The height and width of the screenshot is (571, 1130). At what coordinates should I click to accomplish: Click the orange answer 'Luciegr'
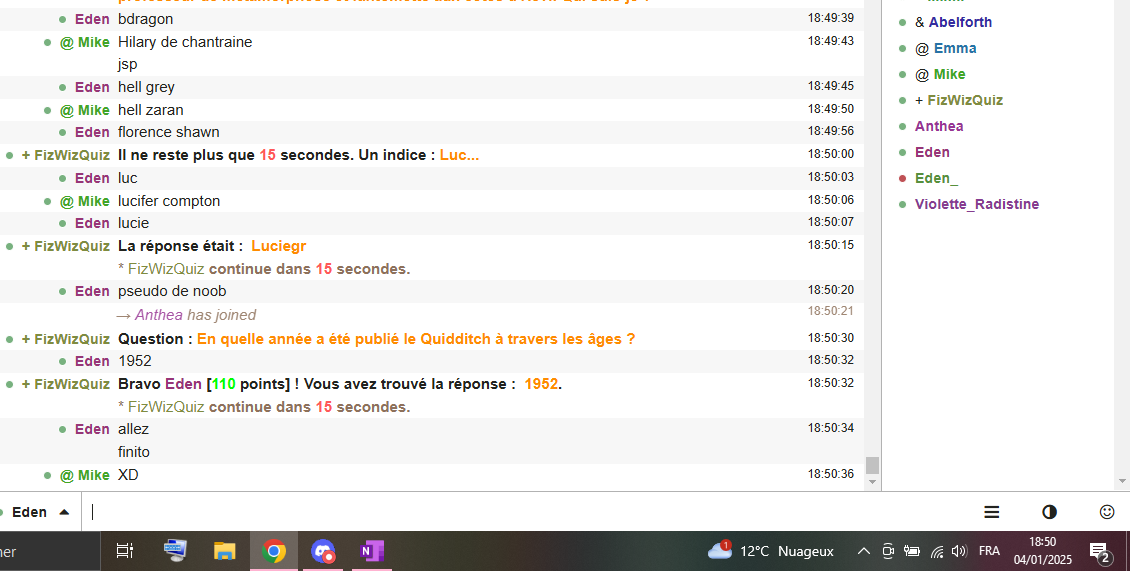tap(279, 246)
